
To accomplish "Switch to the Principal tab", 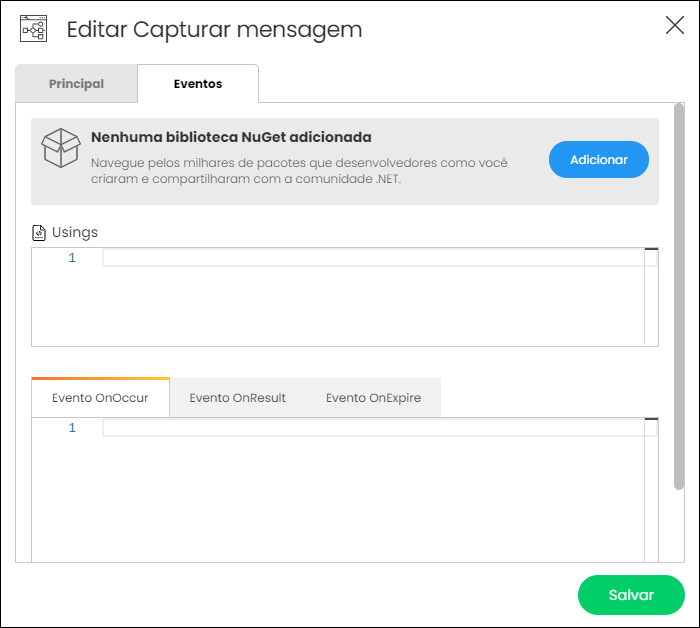I will point(76,83).
